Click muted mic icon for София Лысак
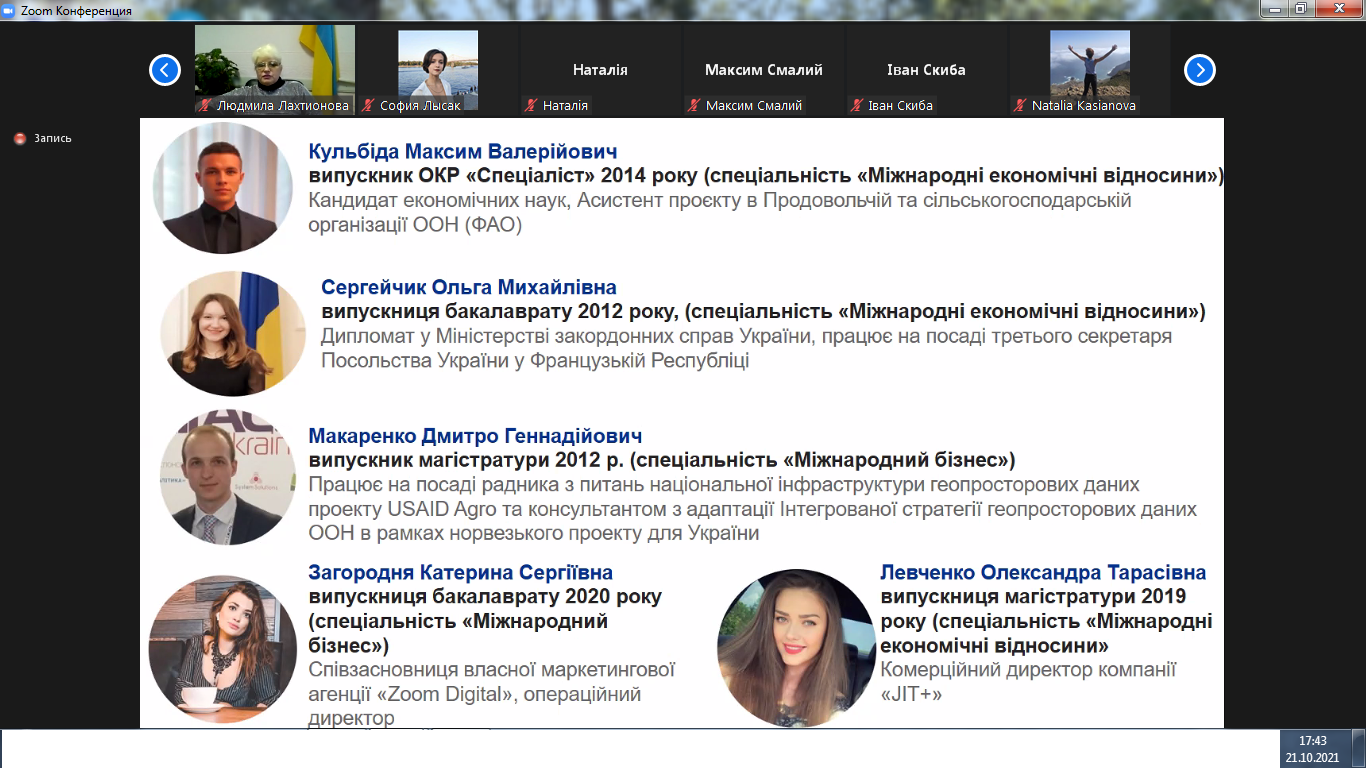Screen dimensions: 1366x768 point(368,105)
